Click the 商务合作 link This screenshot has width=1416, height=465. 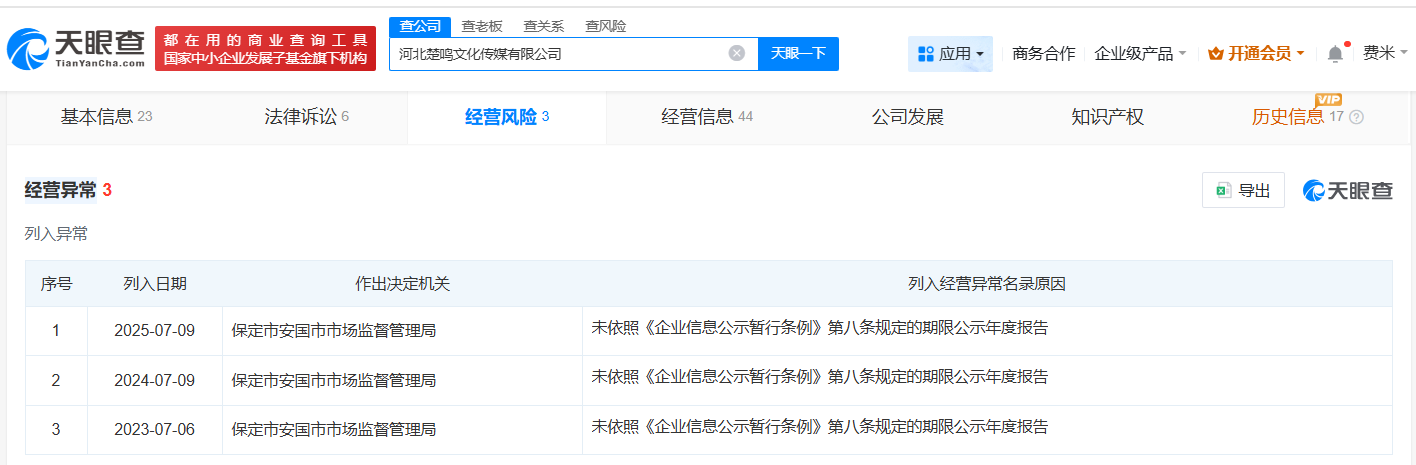point(1043,54)
